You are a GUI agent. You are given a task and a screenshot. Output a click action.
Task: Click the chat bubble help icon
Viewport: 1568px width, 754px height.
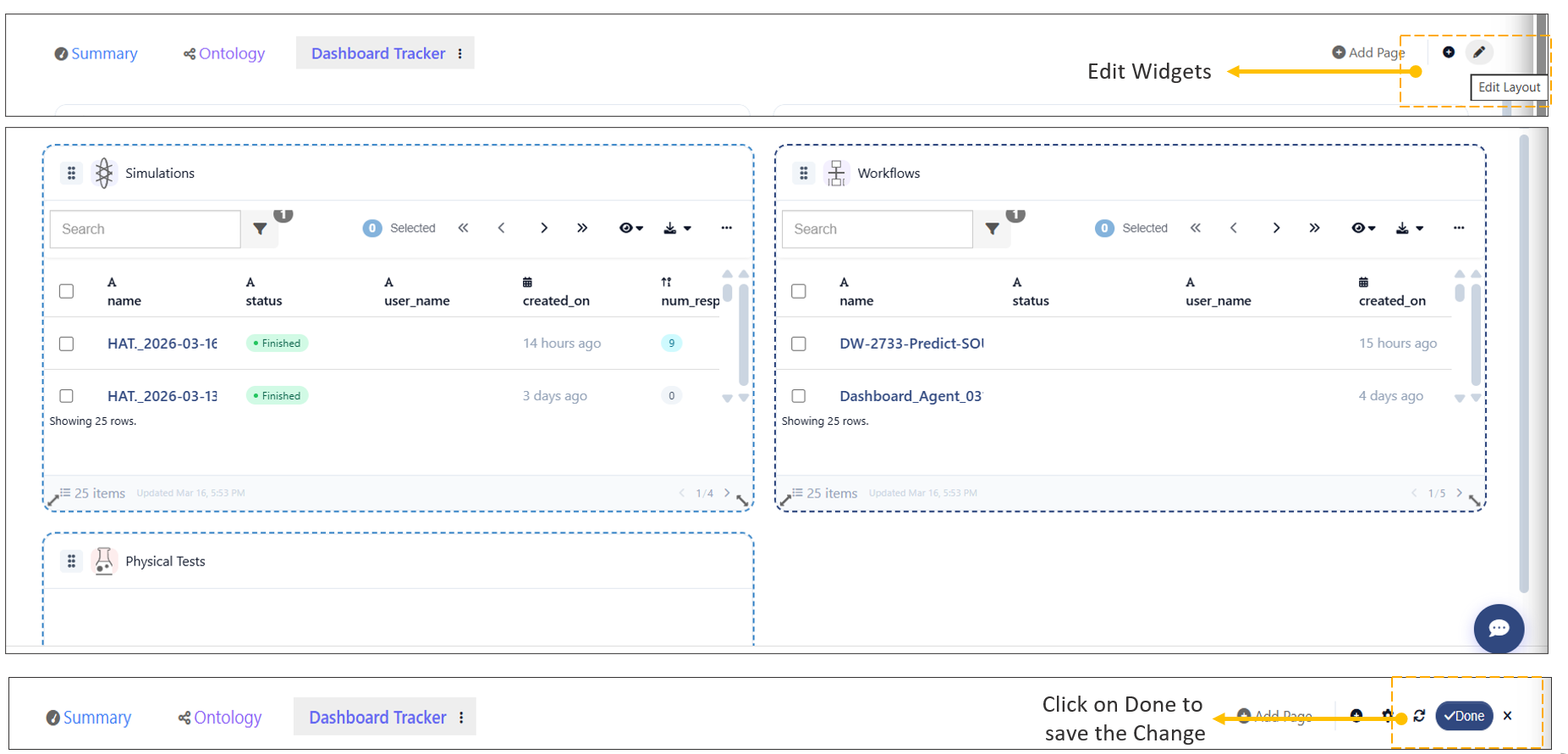(1498, 628)
